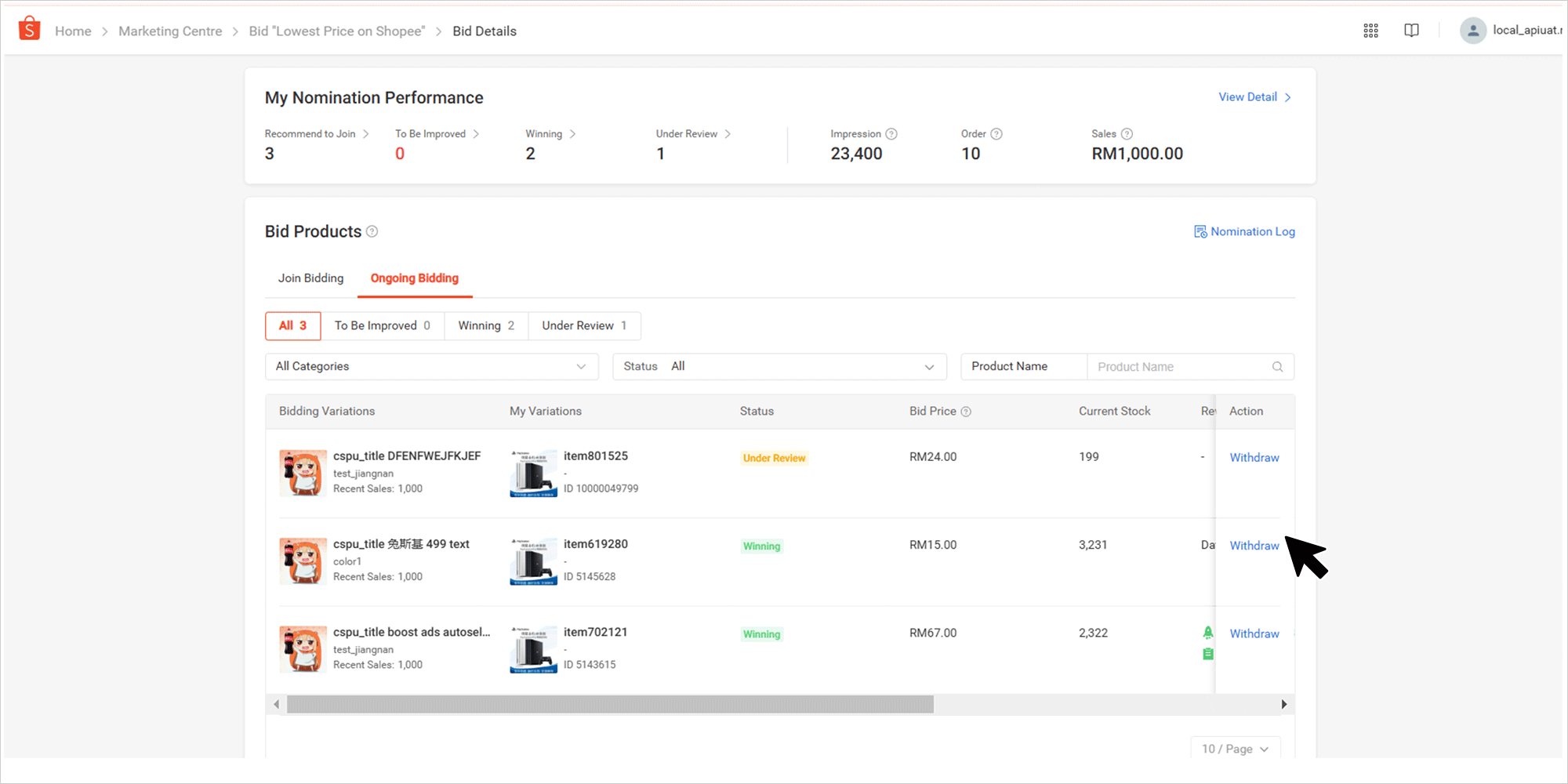This screenshot has width=1568, height=784.
Task: Click the local_apiuat user avatar
Action: 1473,30
